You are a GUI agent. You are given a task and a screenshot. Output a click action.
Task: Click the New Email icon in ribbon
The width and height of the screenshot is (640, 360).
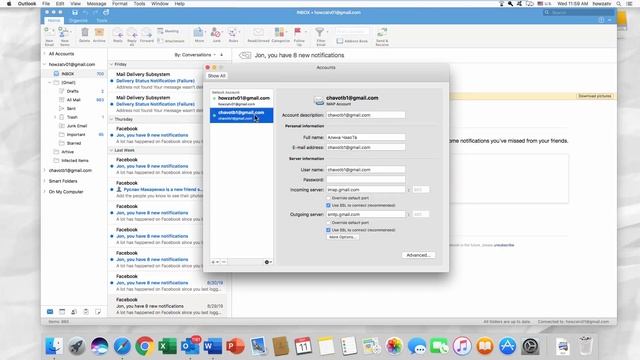coord(49,33)
